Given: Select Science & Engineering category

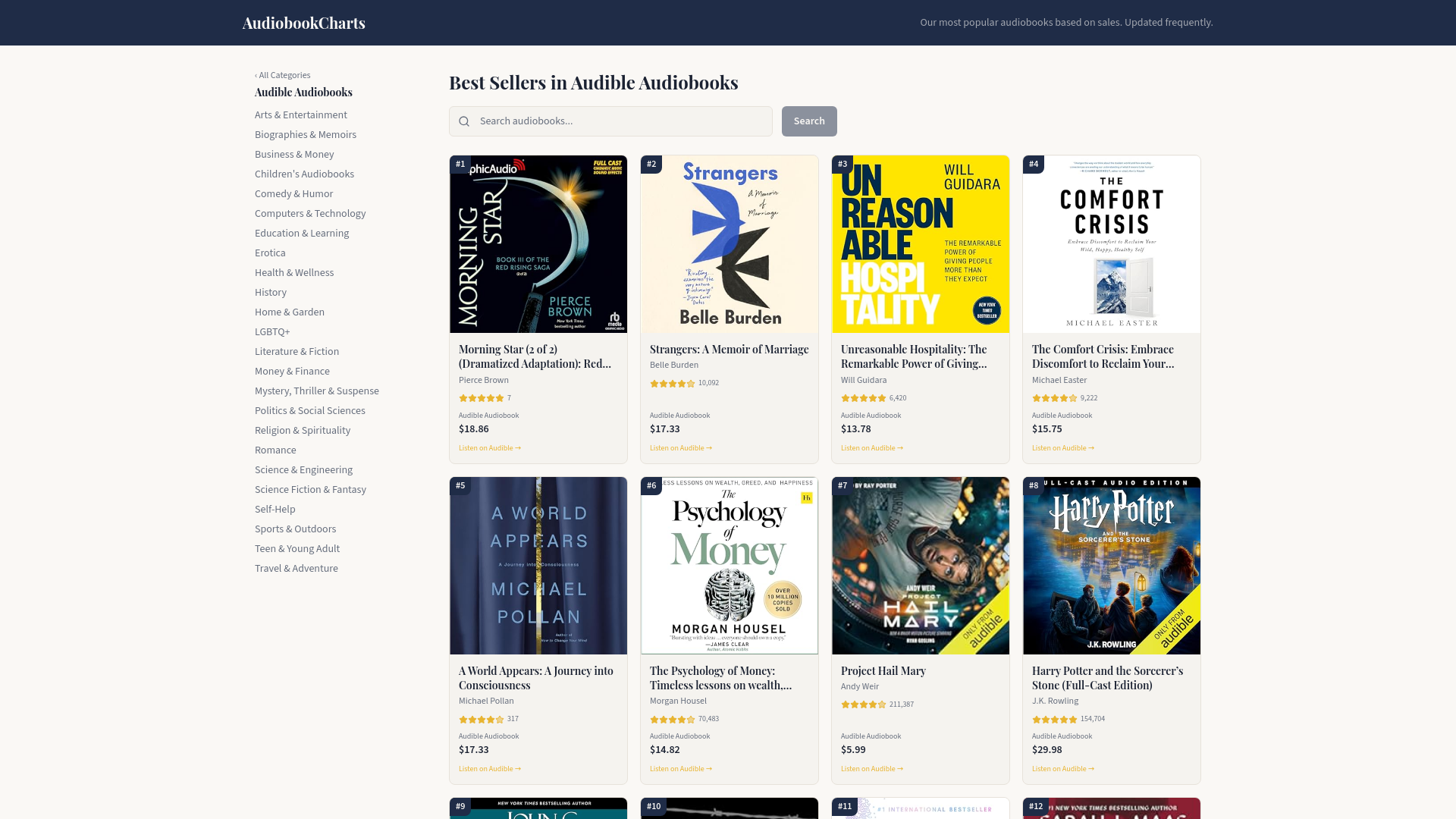Looking at the screenshot, I should (x=303, y=469).
